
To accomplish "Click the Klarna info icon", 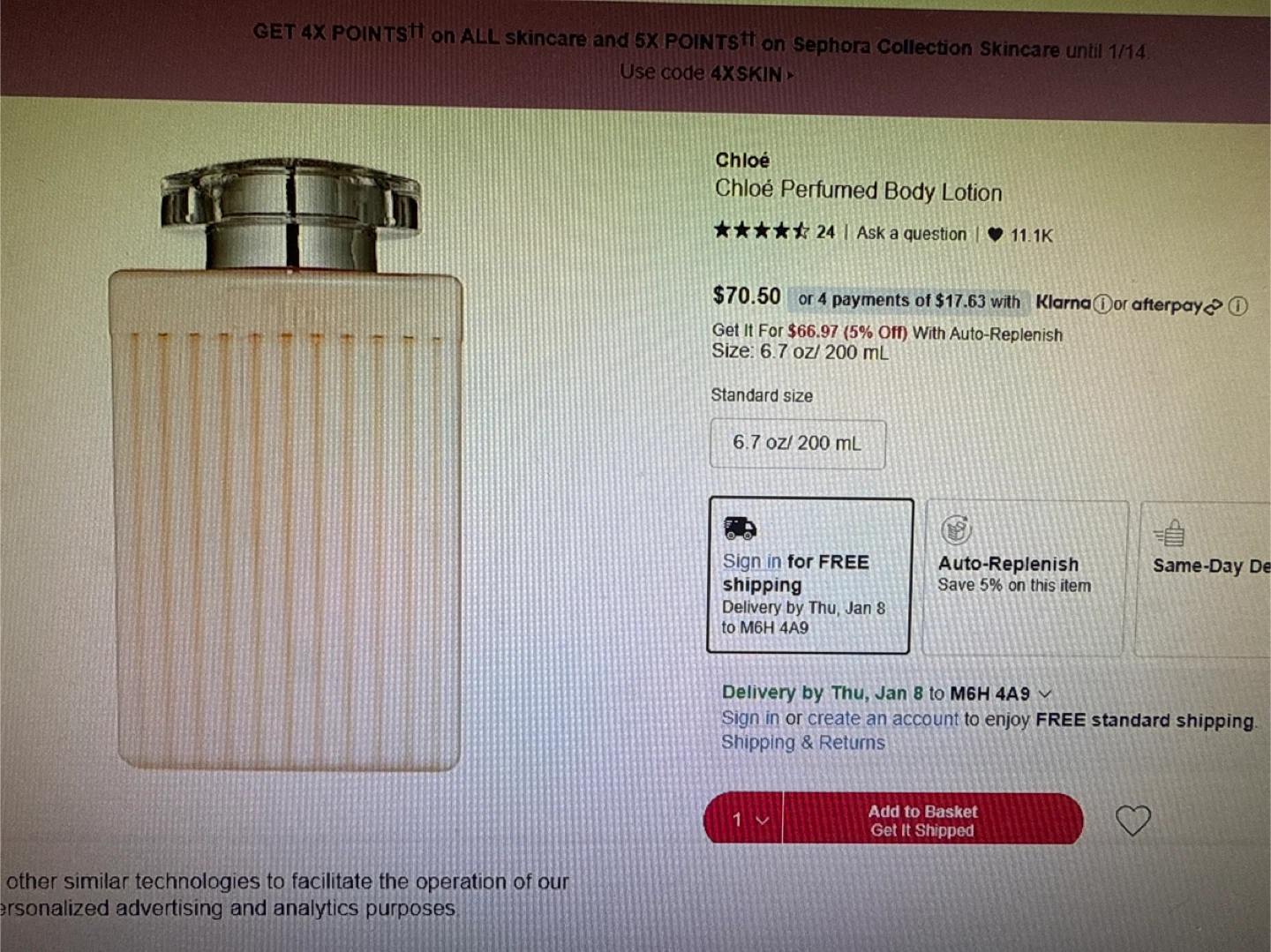I will point(1102,304).
